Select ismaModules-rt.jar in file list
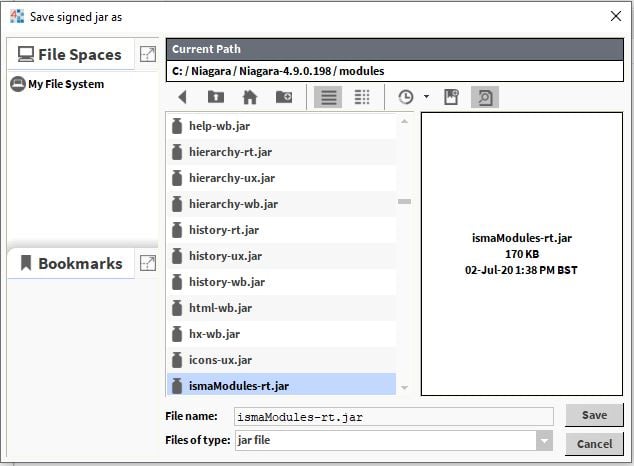Screen dimensions: 634x466 [x=281, y=386]
